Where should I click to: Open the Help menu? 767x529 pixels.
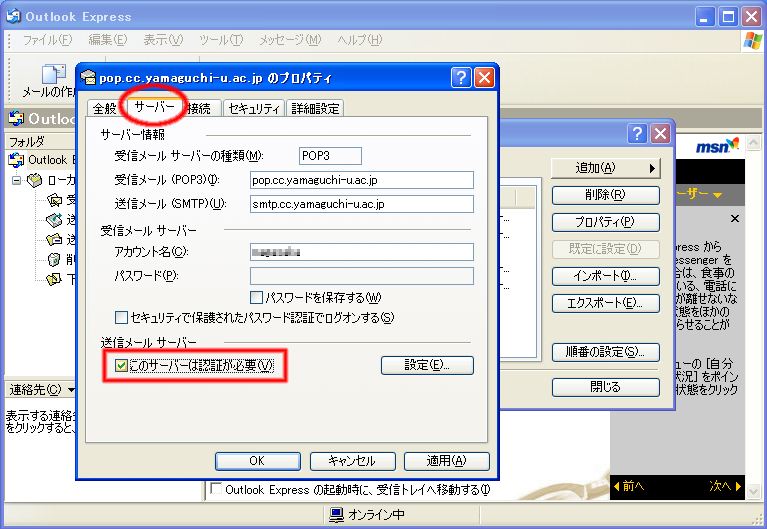(x=360, y=40)
